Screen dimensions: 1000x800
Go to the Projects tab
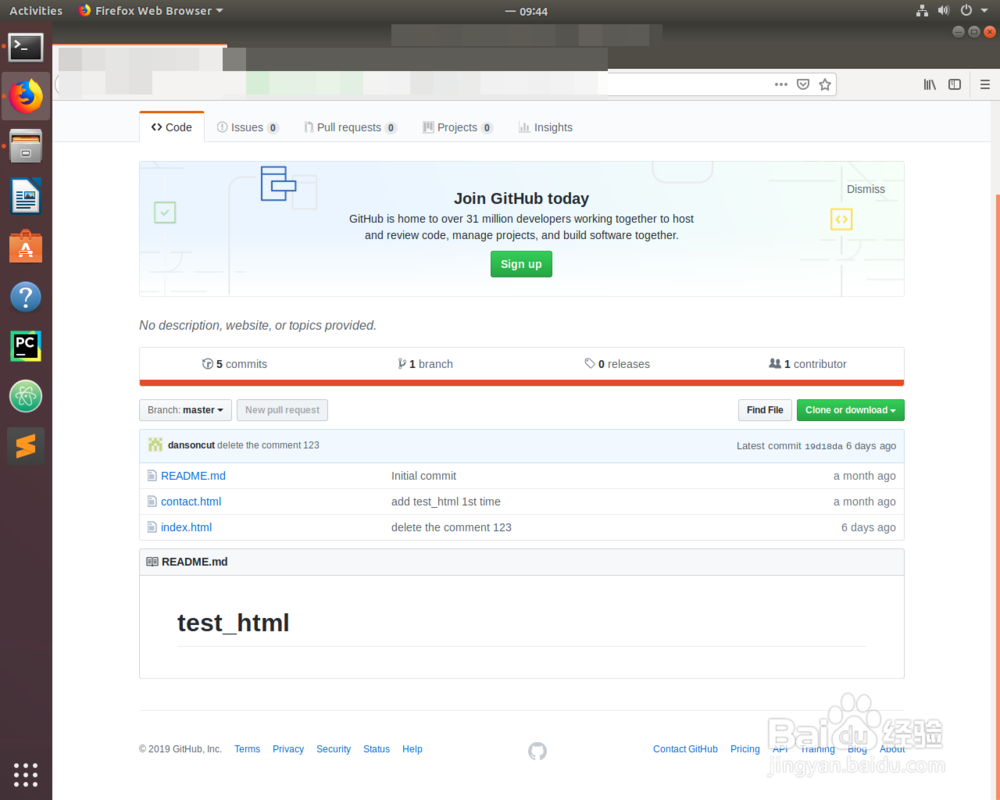457,128
